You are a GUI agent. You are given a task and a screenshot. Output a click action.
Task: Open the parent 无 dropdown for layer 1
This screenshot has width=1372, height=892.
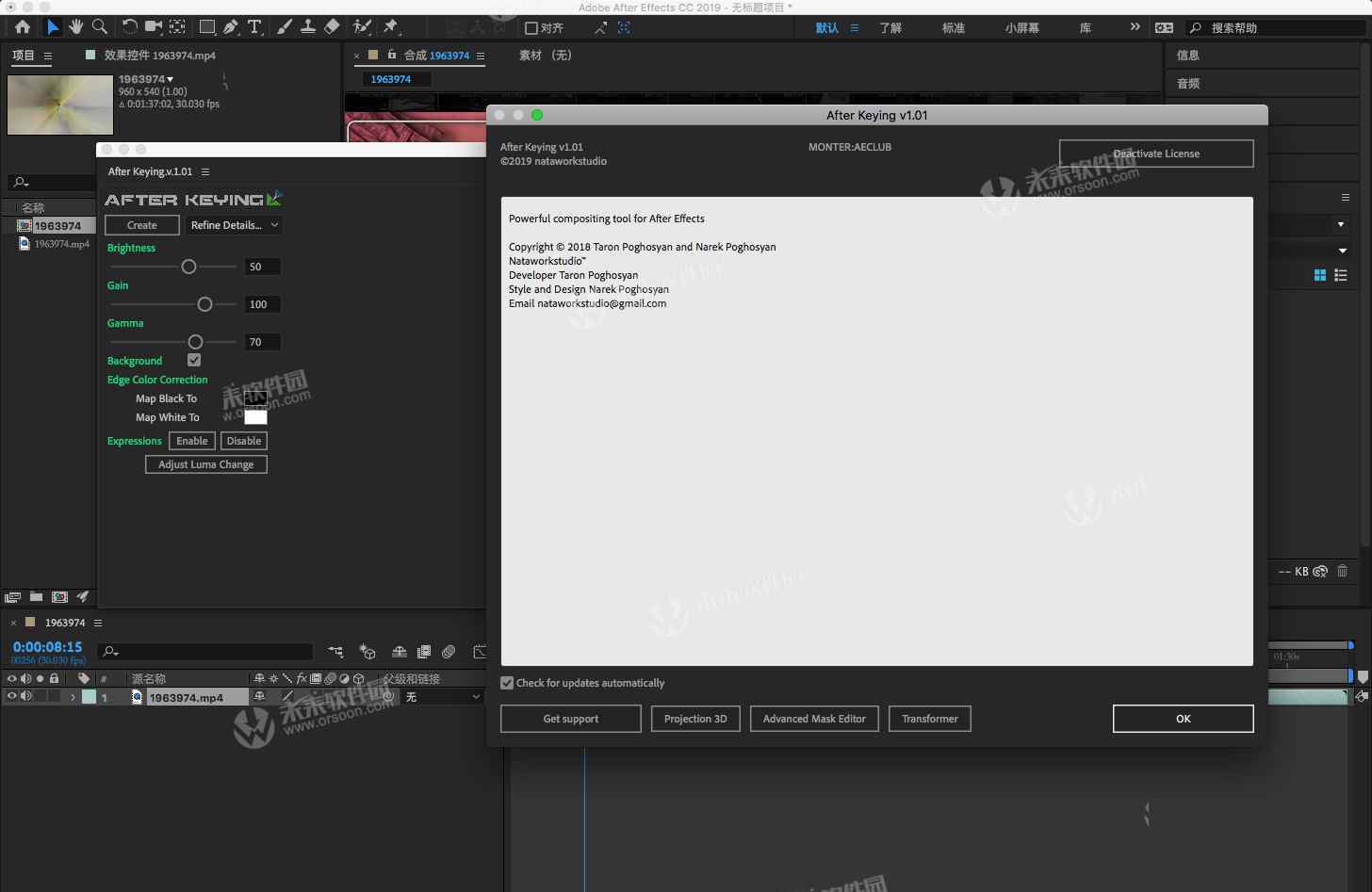coord(443,697)
